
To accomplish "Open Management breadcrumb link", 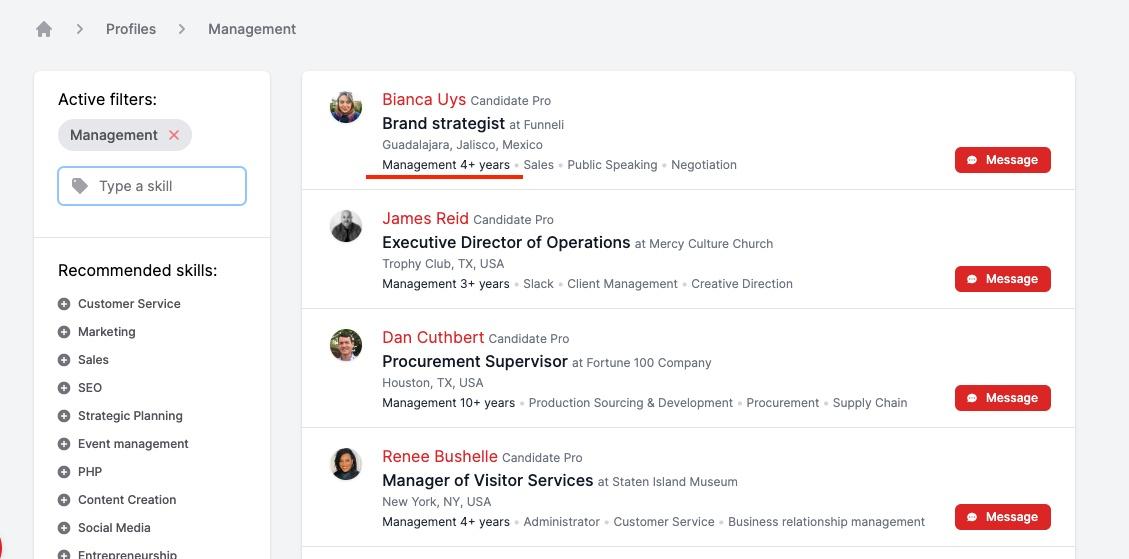I will click(252, 29).
